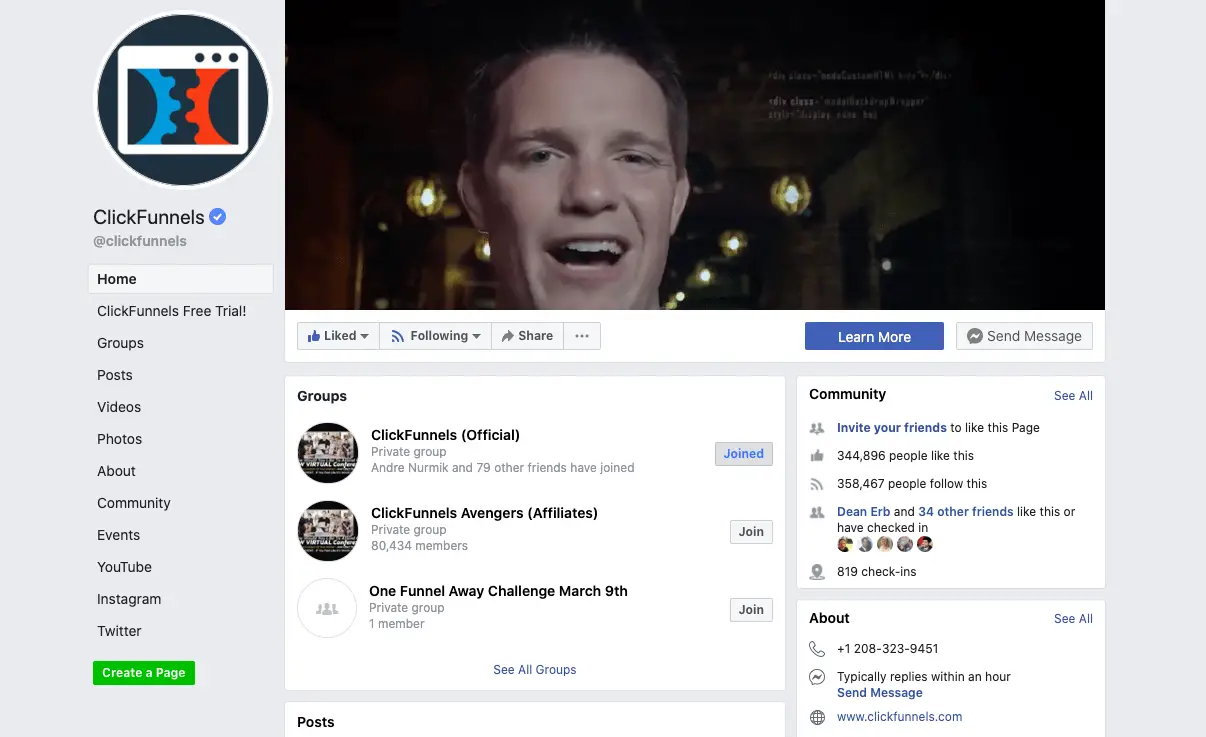Click the 80,434 members text

point(419,546)
